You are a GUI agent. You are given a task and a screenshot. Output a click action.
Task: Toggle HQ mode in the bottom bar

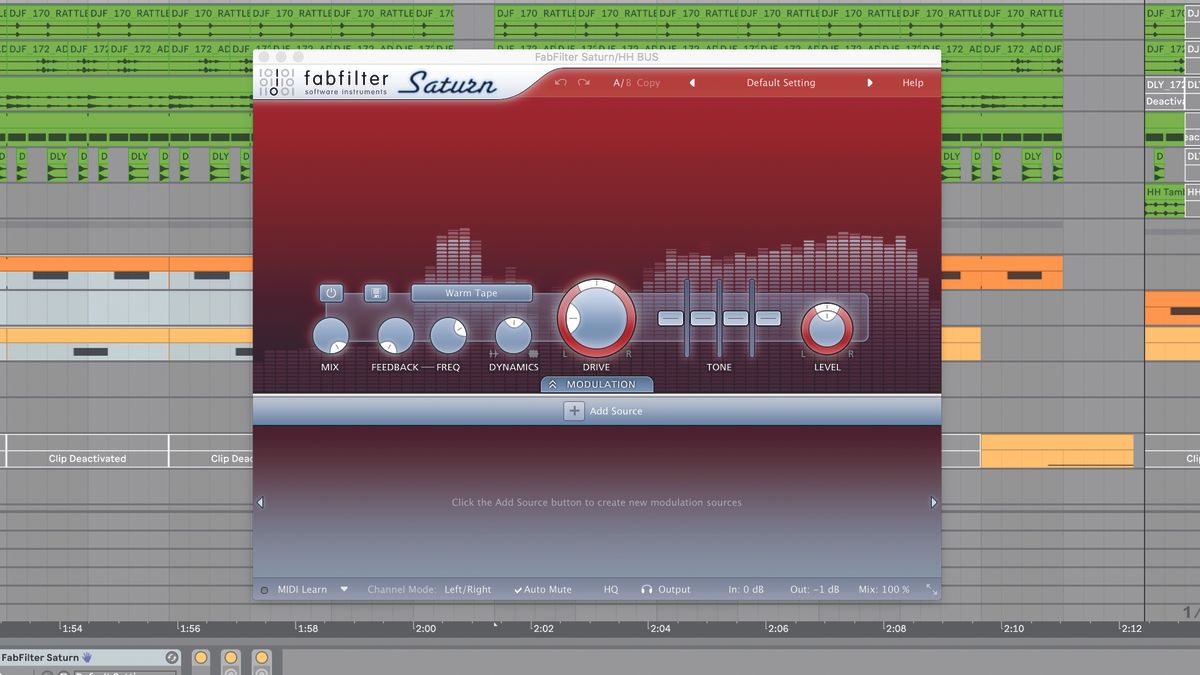click(610, 589)
